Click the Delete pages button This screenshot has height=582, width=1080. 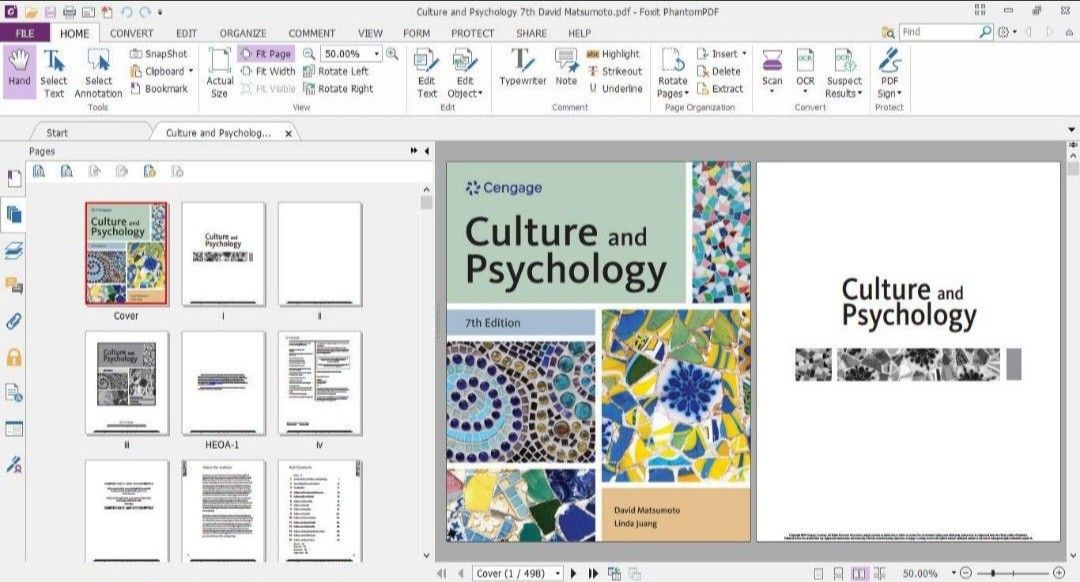720,70
